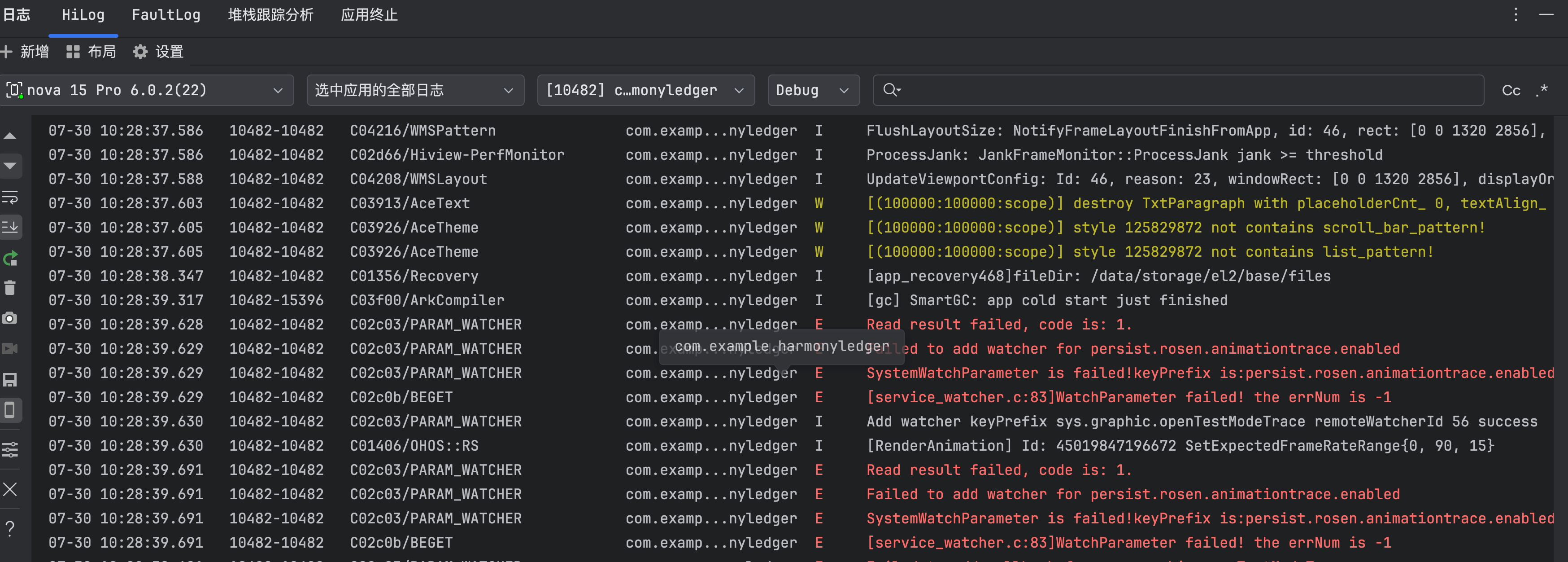Clear logs with the trash icon

(10, 287)
